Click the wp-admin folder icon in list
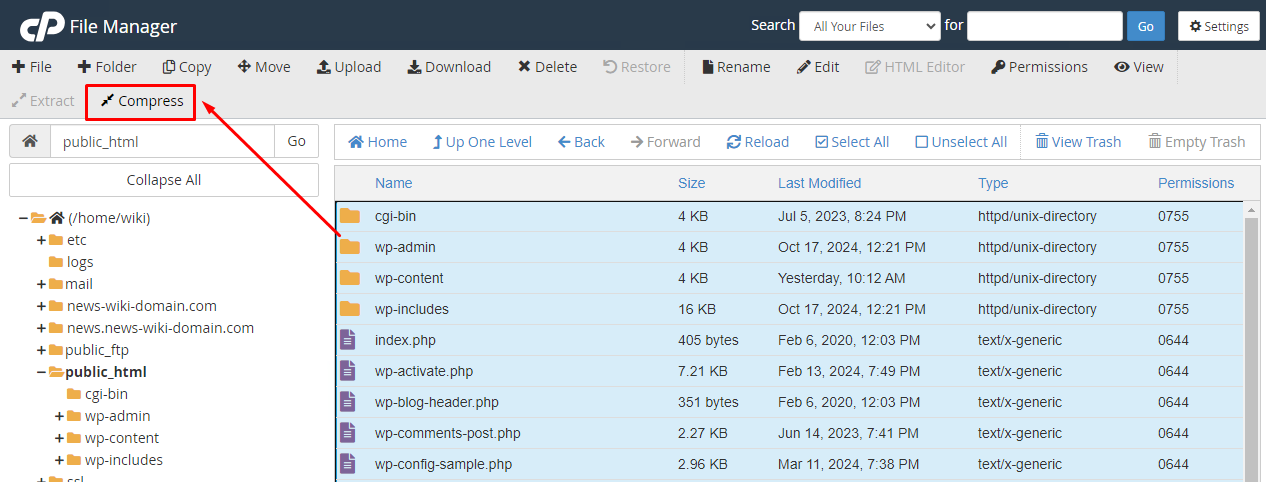Image resolution: width=1266 pixels, height=482 pixels. click(349, 247)
